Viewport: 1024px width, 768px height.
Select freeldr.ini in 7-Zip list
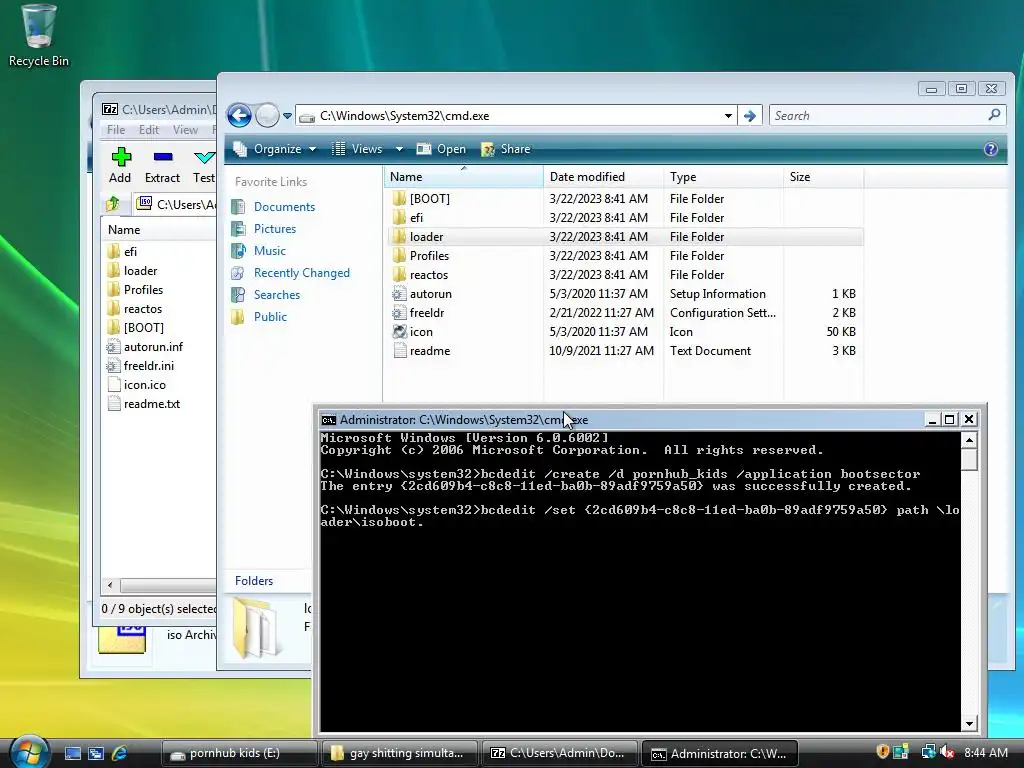coord(140,366)
